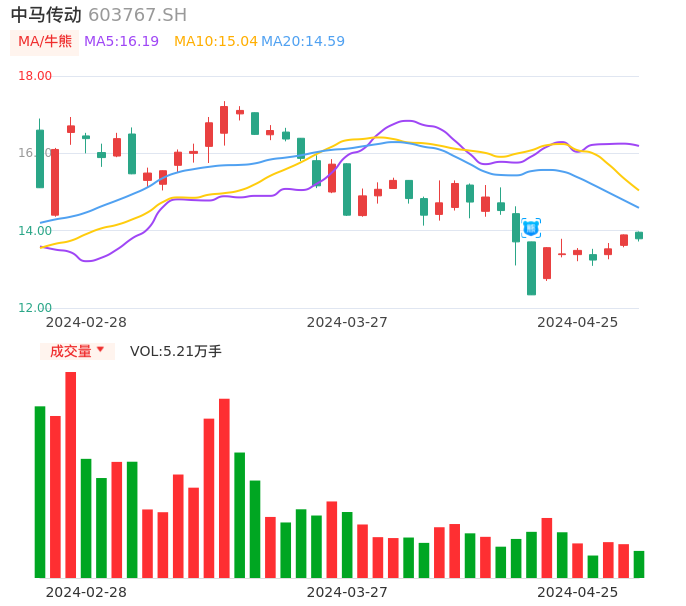Click the 12.00 price axis label
Image resolution: width=686 pixels, height=606 pixels.
pyautogui.click(x=35, y=308)
